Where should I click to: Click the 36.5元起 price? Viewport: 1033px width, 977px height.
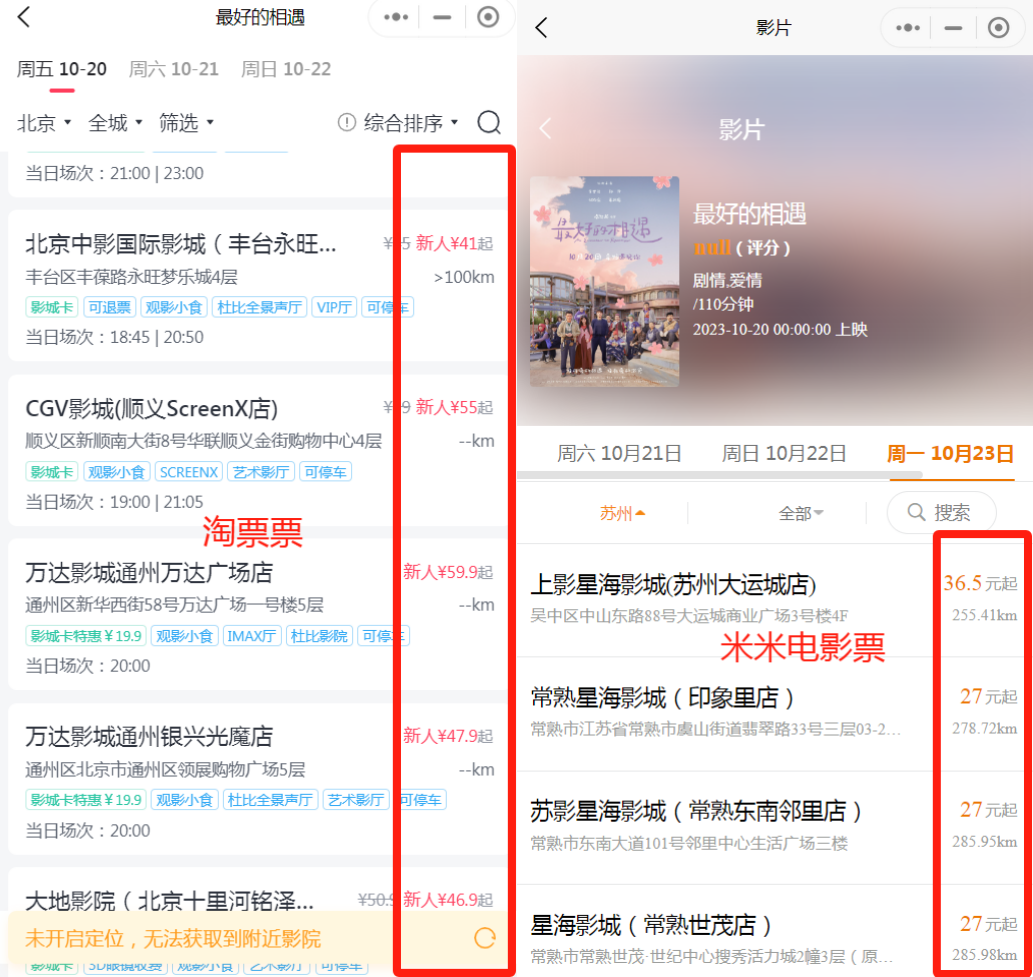[980, 583]
